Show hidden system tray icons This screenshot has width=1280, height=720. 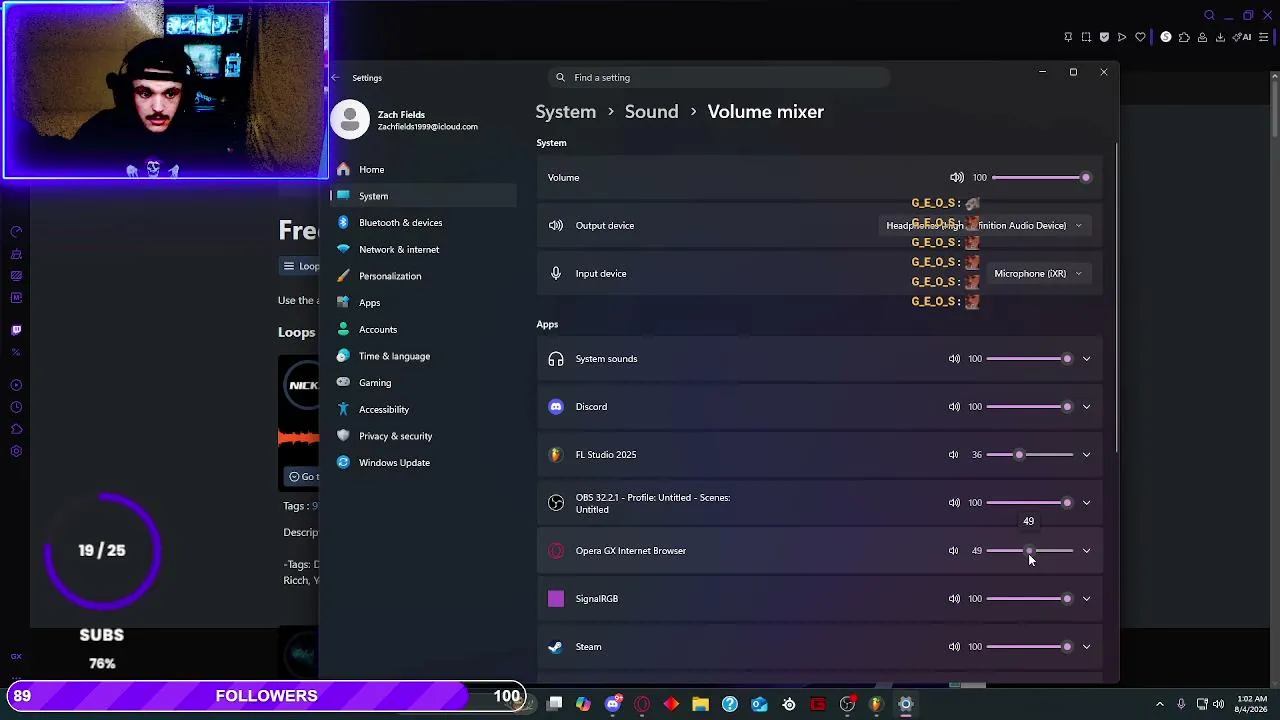[x=1160, y=704]
